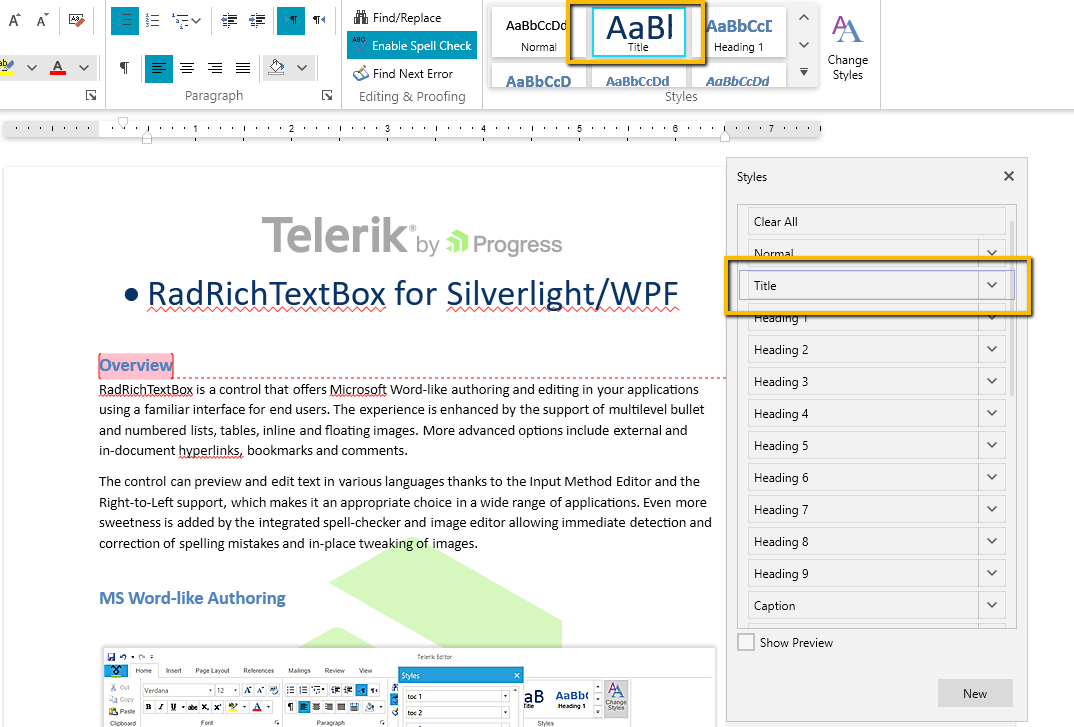Increase font size with grow font icon
This screenshot has width=1074, height=727.
[x=14, y=21]
